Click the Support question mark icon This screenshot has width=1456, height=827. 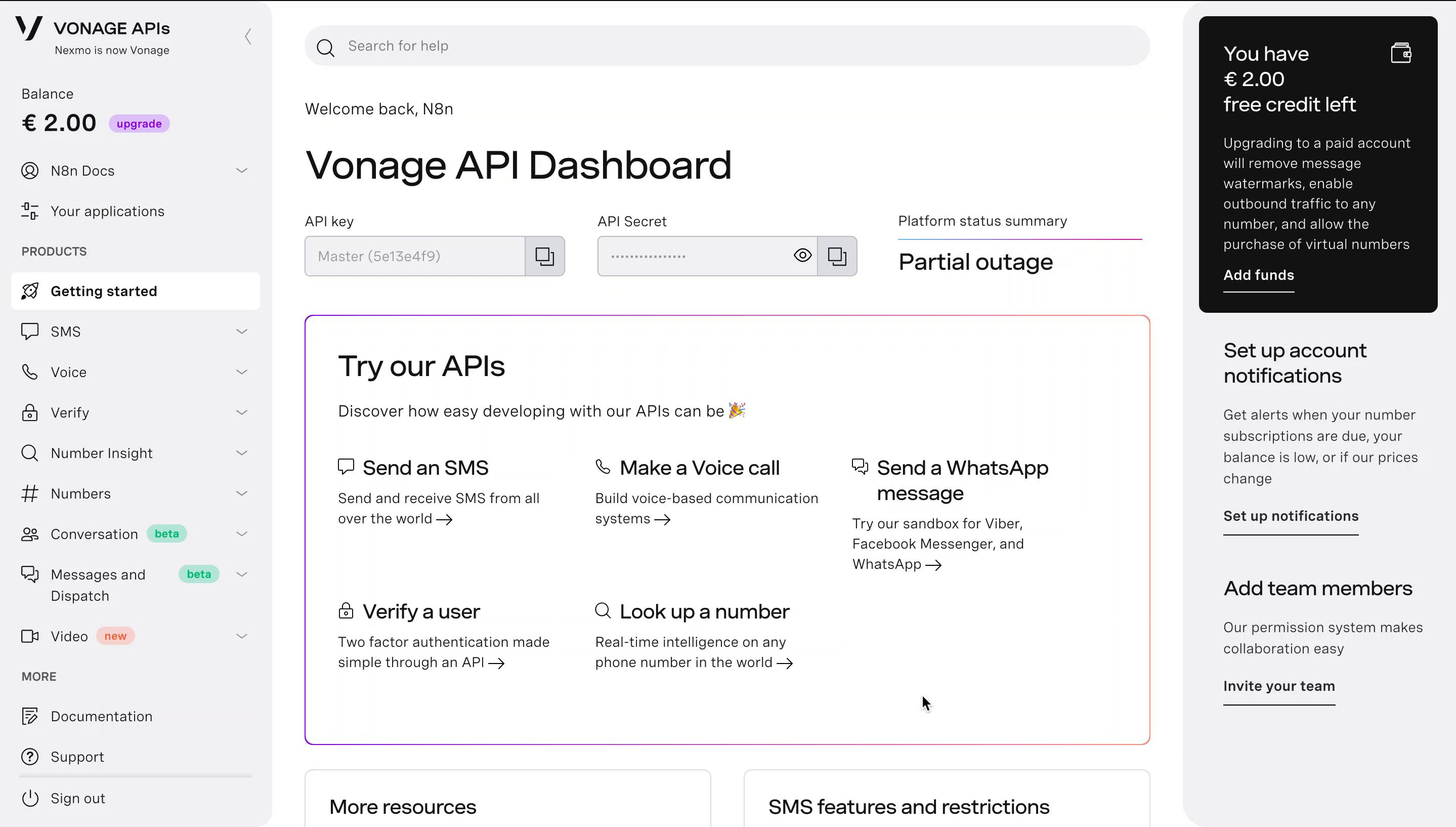coord(30,757)
